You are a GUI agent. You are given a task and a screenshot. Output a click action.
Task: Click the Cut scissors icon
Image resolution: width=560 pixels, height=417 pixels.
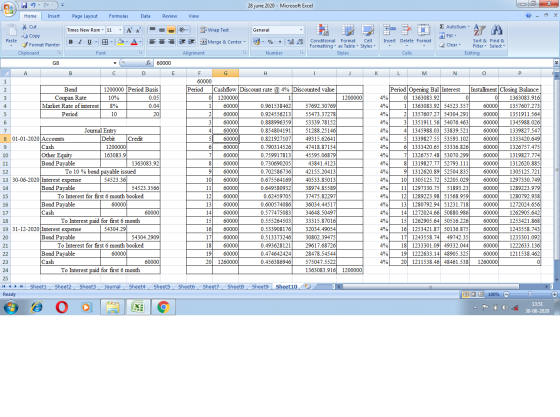(x=25, y=27)
